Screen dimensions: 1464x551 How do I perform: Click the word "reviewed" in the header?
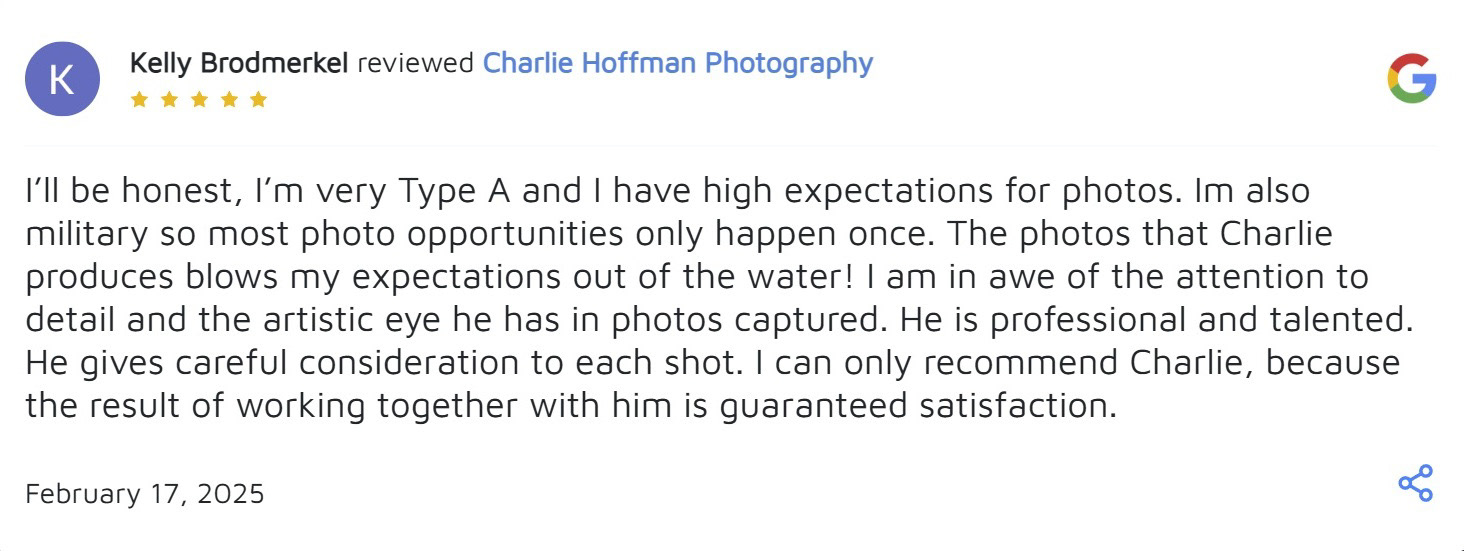[415, 63]
